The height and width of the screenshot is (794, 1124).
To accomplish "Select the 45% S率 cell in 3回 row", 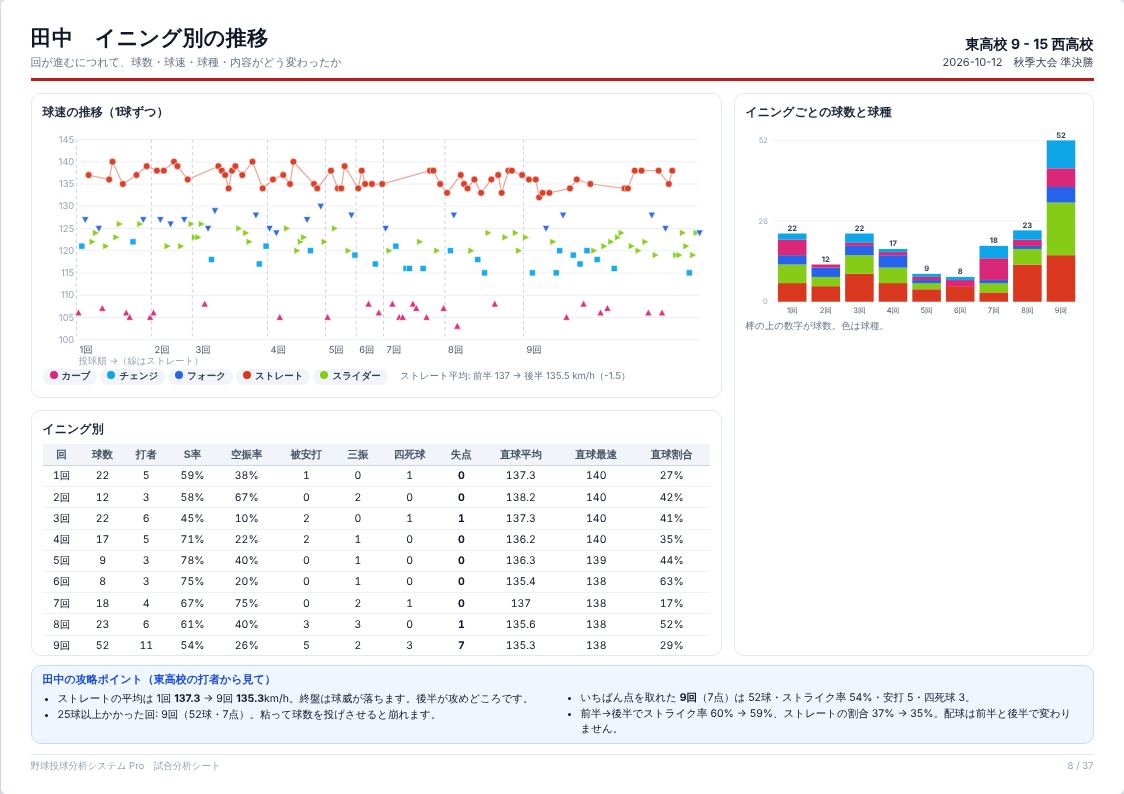I will click(x=192, y=518).
